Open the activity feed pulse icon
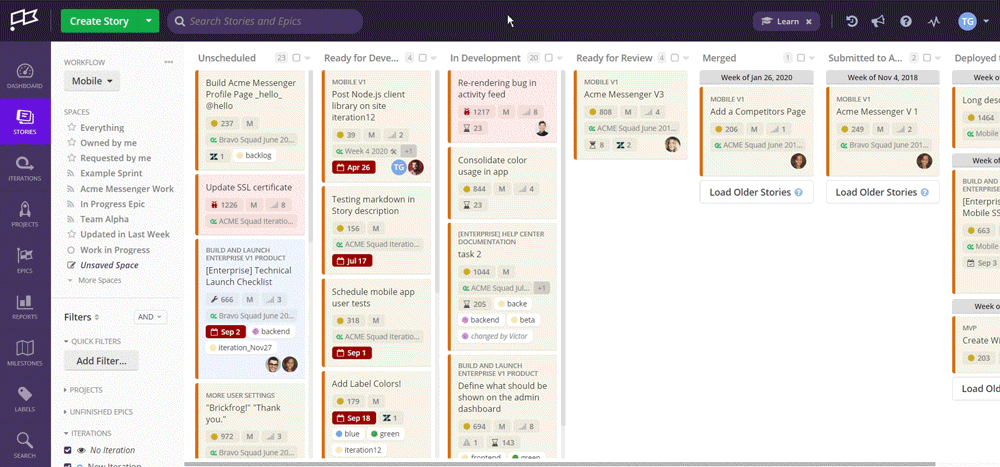 click(x=934, y=21)
